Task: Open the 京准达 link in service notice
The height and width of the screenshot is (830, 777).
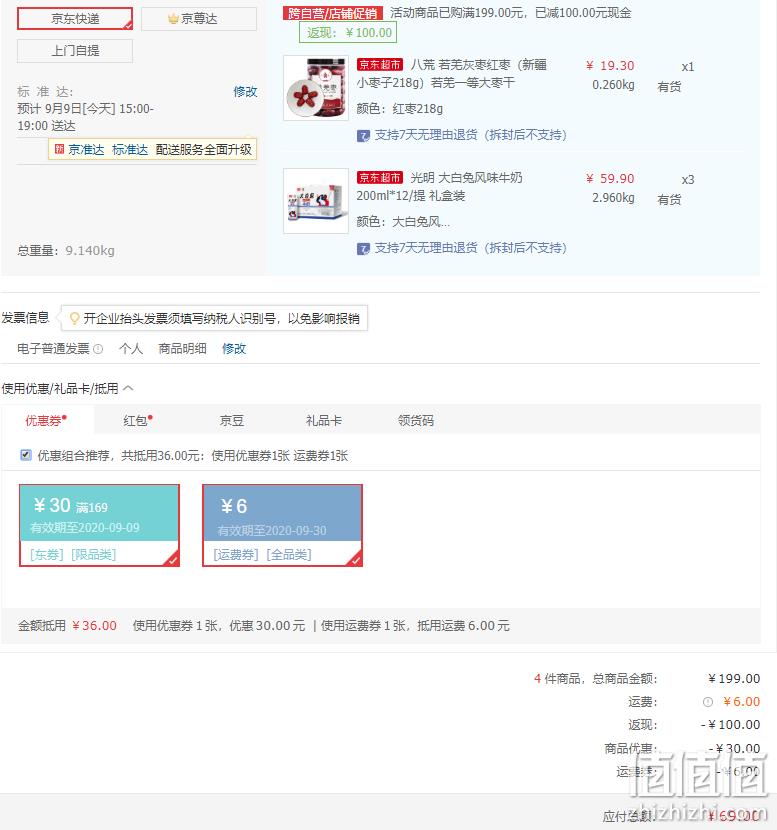Action: 86,150
